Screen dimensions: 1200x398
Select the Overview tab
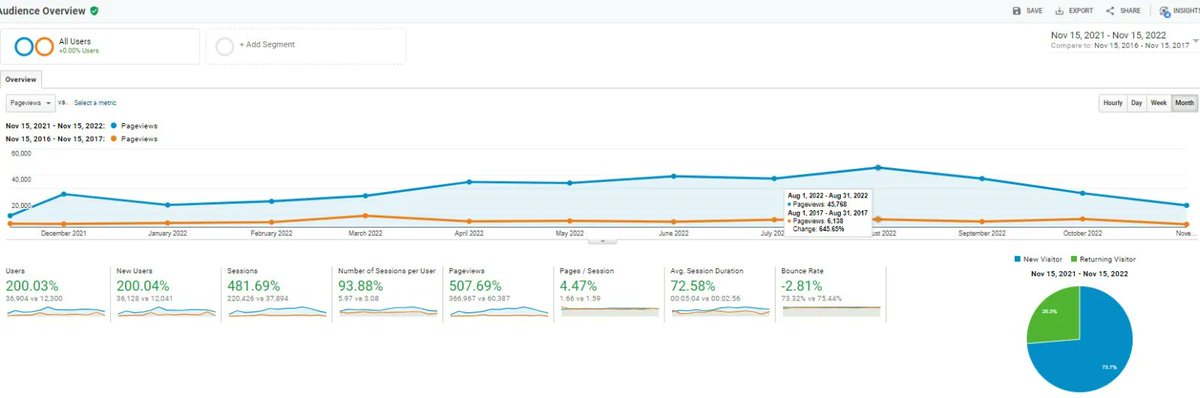tap(21, 79)
